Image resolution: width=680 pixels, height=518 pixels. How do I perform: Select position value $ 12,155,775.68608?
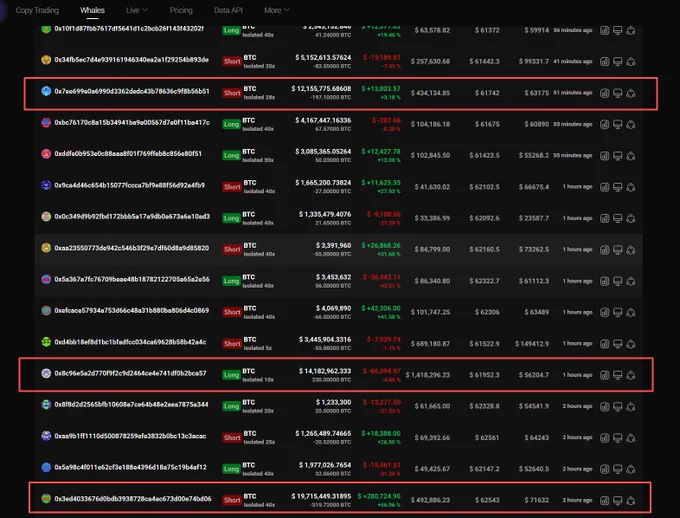321,89
